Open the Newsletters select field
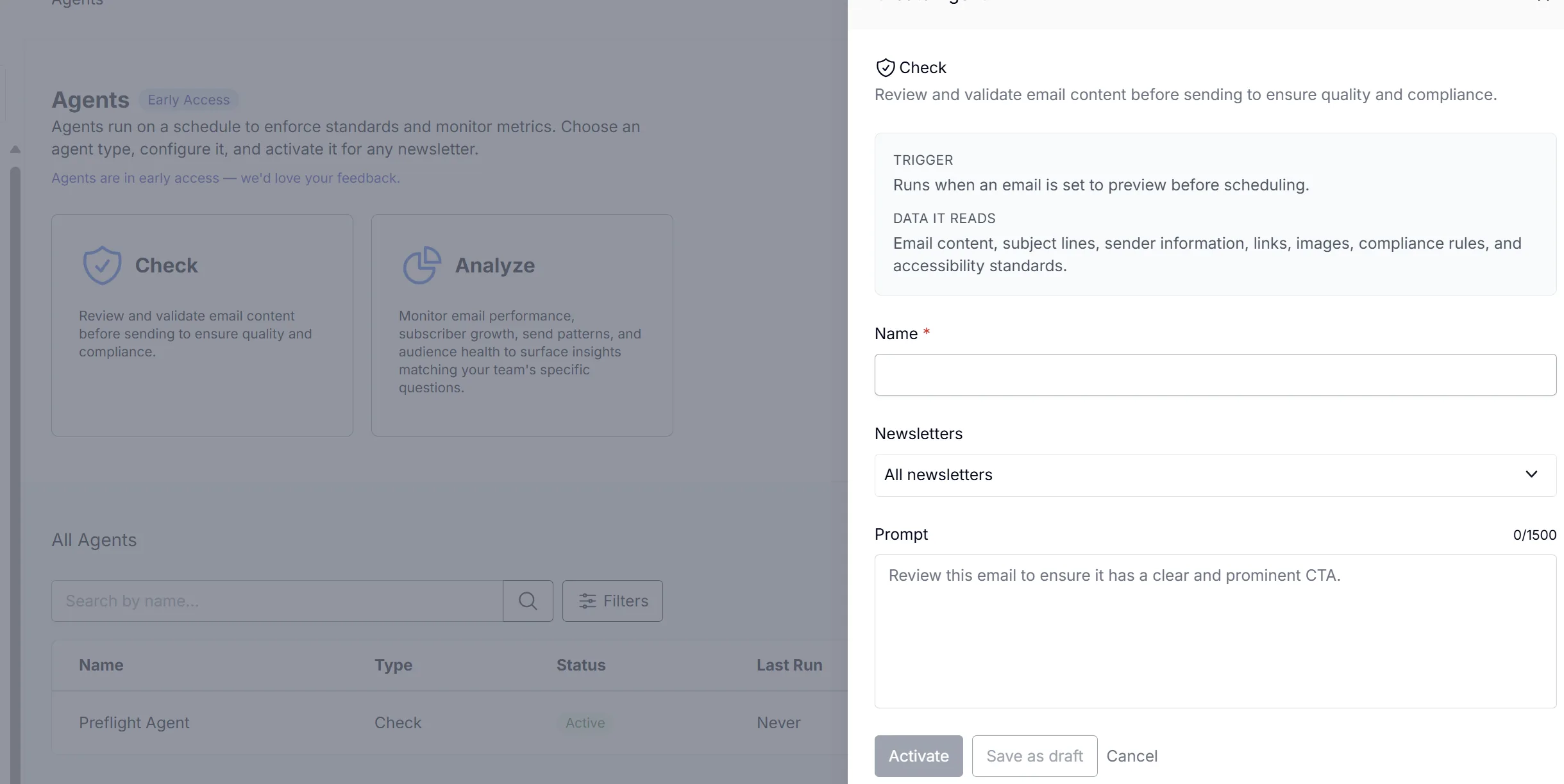Viewport: 1564px width, 784px height. click(1215, 475)
